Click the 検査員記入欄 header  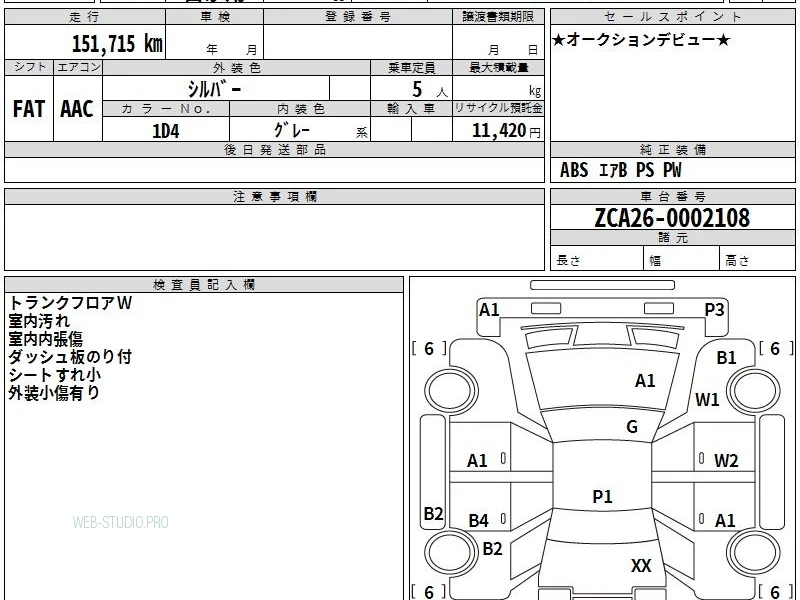204,285
